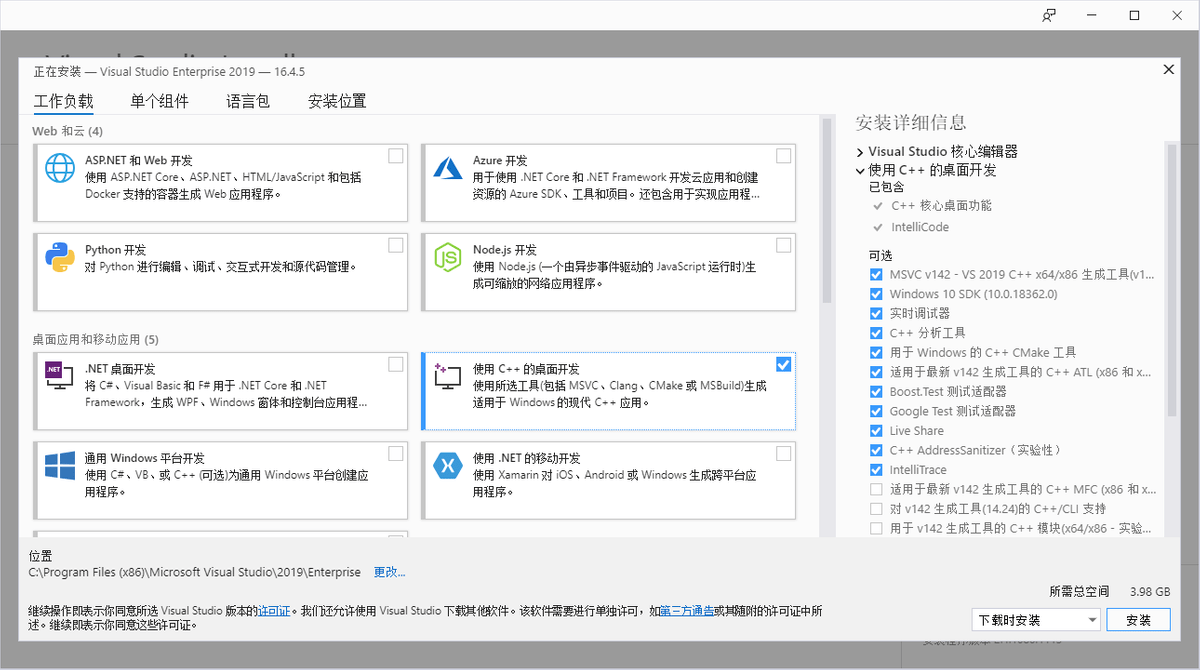Click the 安装 button

(1138, 619)
